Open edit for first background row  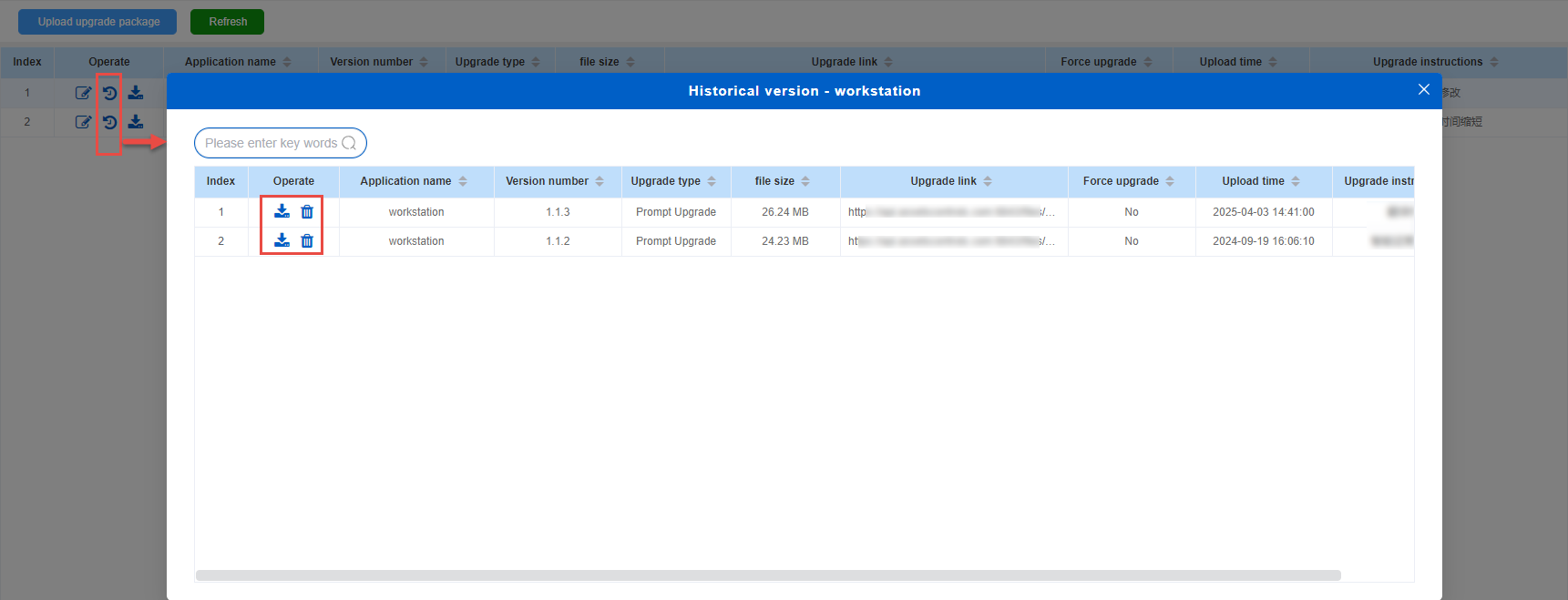point(83,93)
